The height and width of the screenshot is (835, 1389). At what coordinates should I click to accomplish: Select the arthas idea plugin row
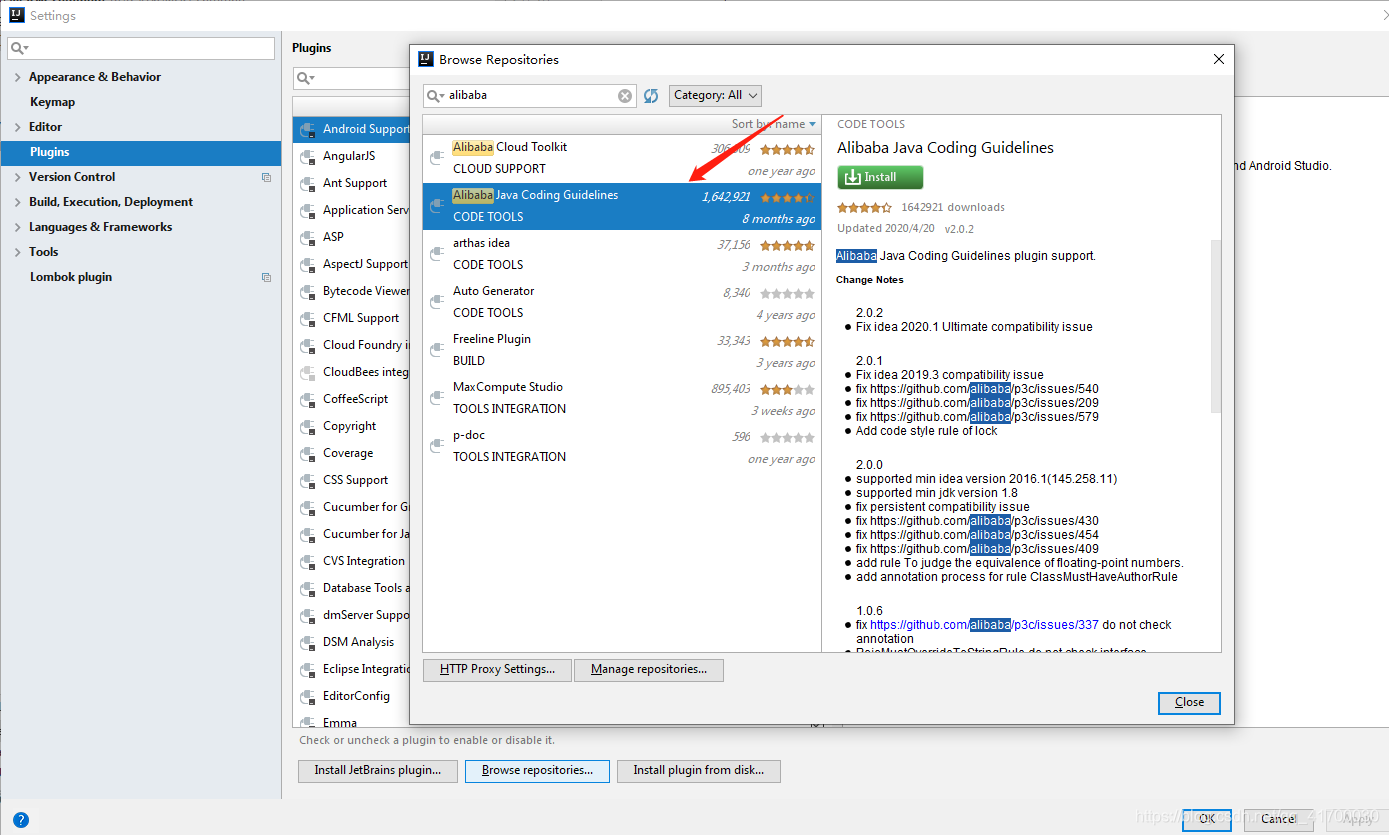click(x=622, y=254)
